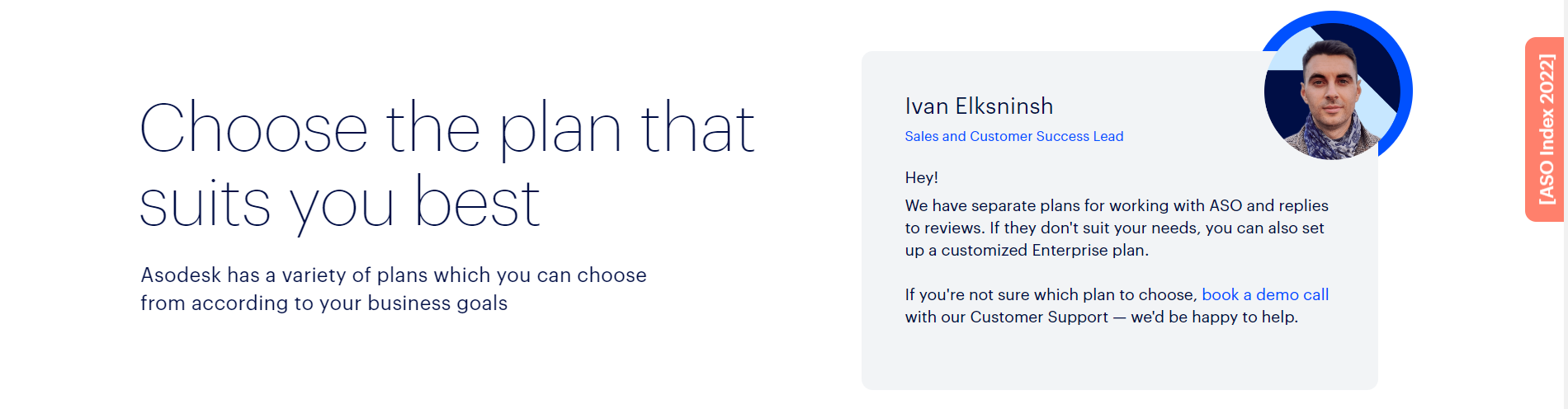
Task: Click the word "ASO" in the message paragraph
Action: tap(1225, 205)
